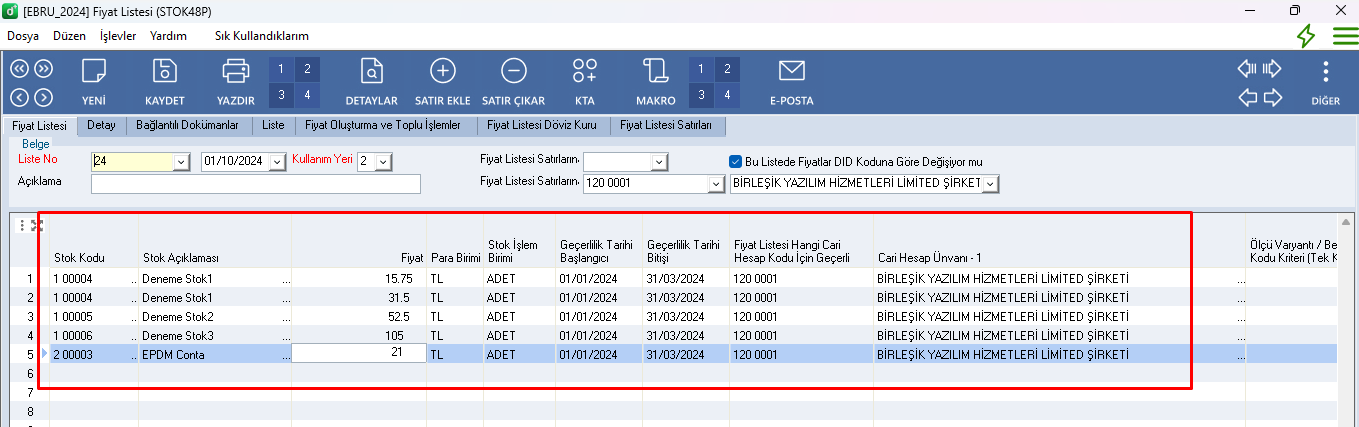The width and height of the screenshot is (1359, 427).
Task: Click the MAKRO scroll icon
Action: (x=655, y=72)
